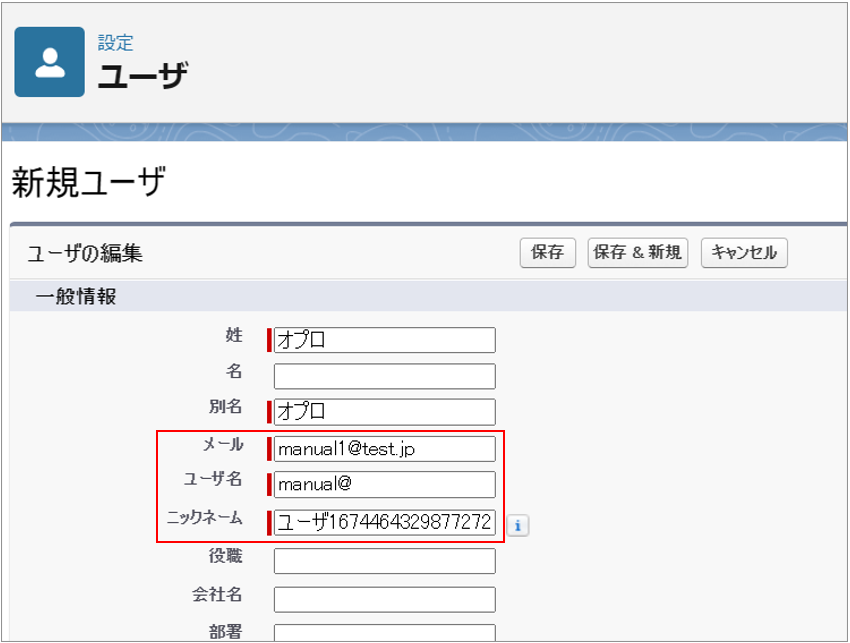Click the ユーザ title next to avatar
The image size is (850, 643).
pos(142,75)
